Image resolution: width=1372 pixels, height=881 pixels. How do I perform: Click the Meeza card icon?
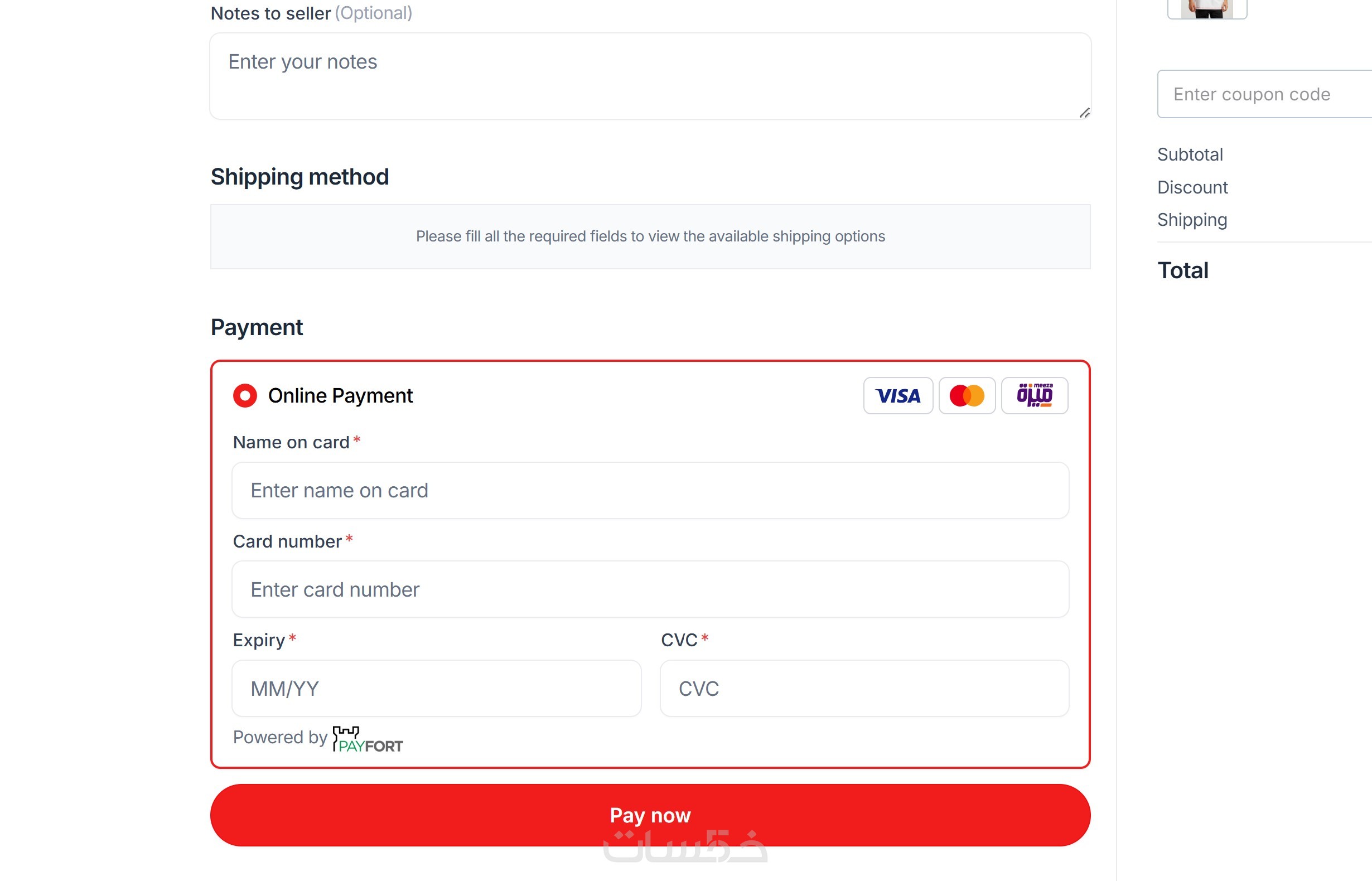(x=1034, y=395)
